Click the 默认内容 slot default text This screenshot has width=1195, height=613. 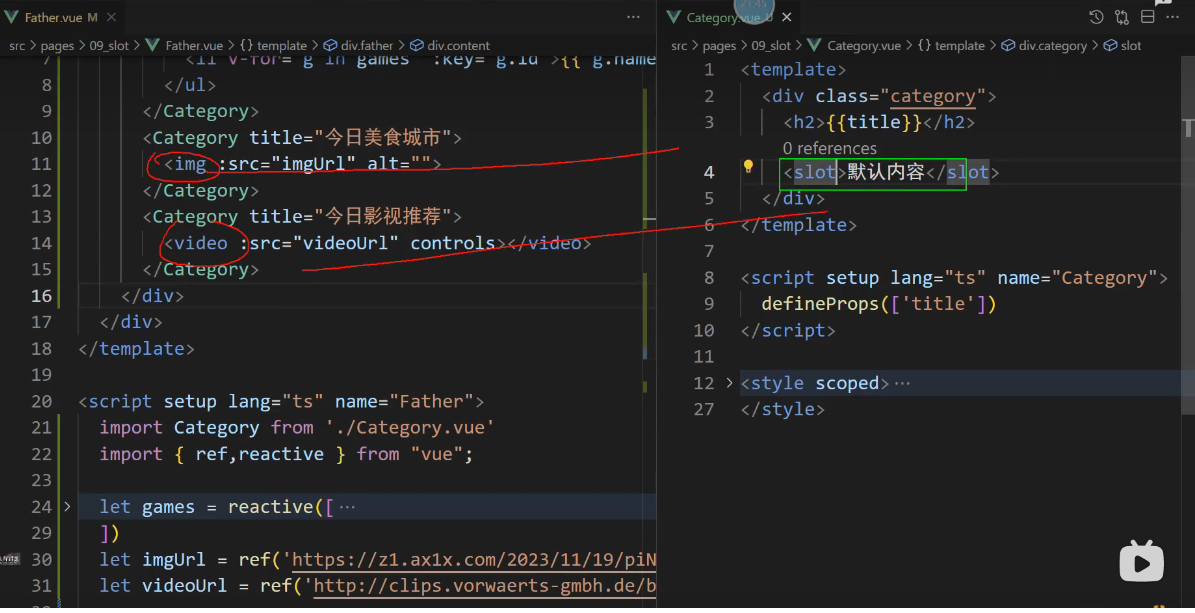886,172
